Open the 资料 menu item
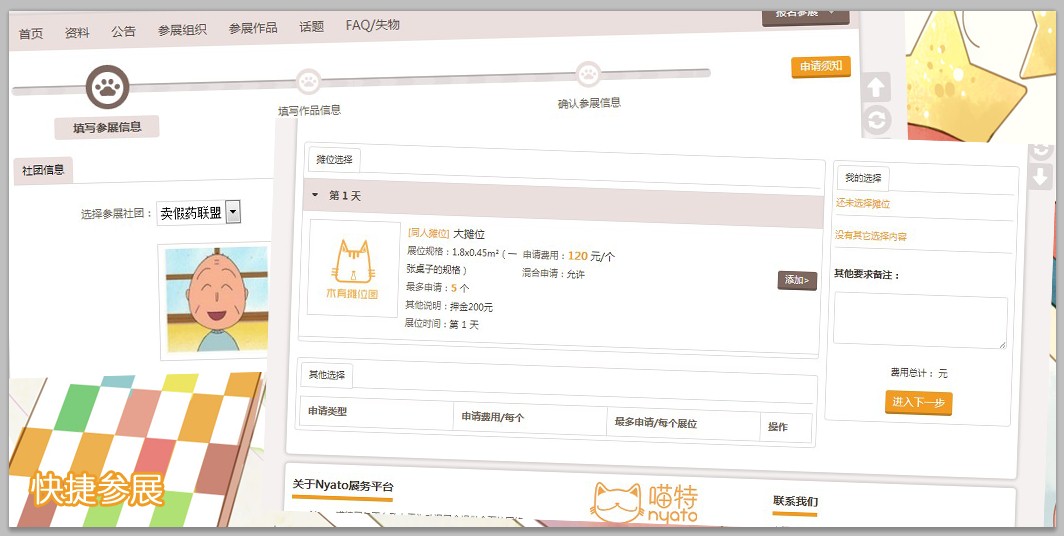 [77, 33]
